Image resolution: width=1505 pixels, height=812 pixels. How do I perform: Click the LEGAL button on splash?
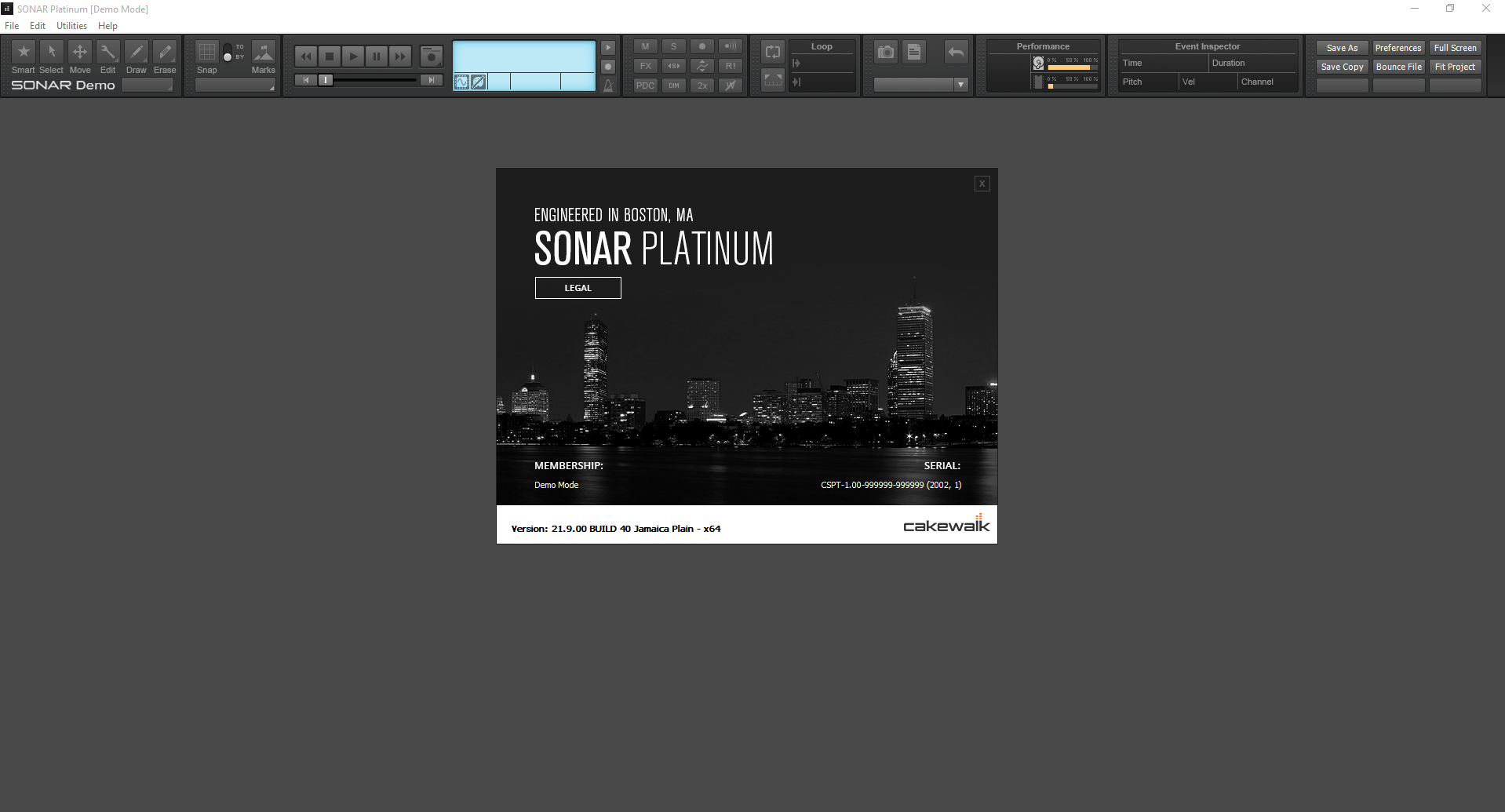pyautogui.click(x=578, y=288)
